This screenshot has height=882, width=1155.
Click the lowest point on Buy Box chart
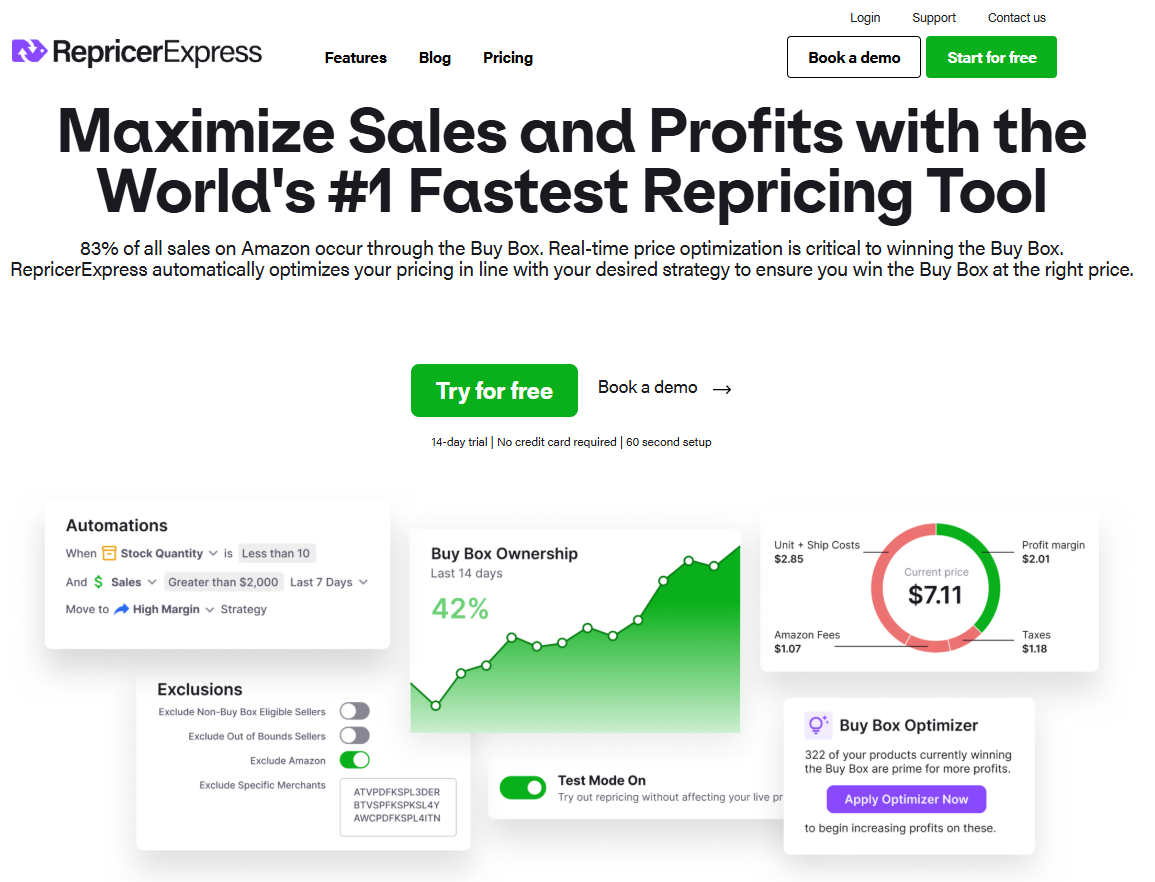point(435,705)
